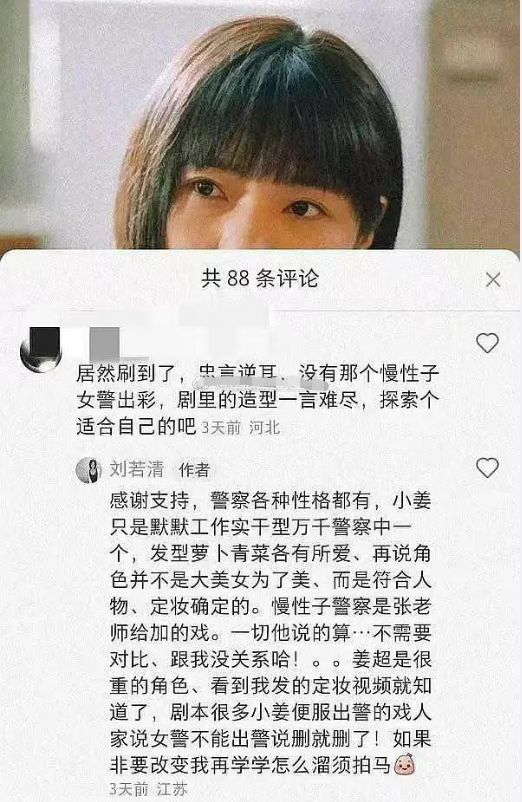This screenshot has width=522, height=802.
Task: Tap the 3天前 timestamp beside 江苏
Action: (x=128, y=789)
